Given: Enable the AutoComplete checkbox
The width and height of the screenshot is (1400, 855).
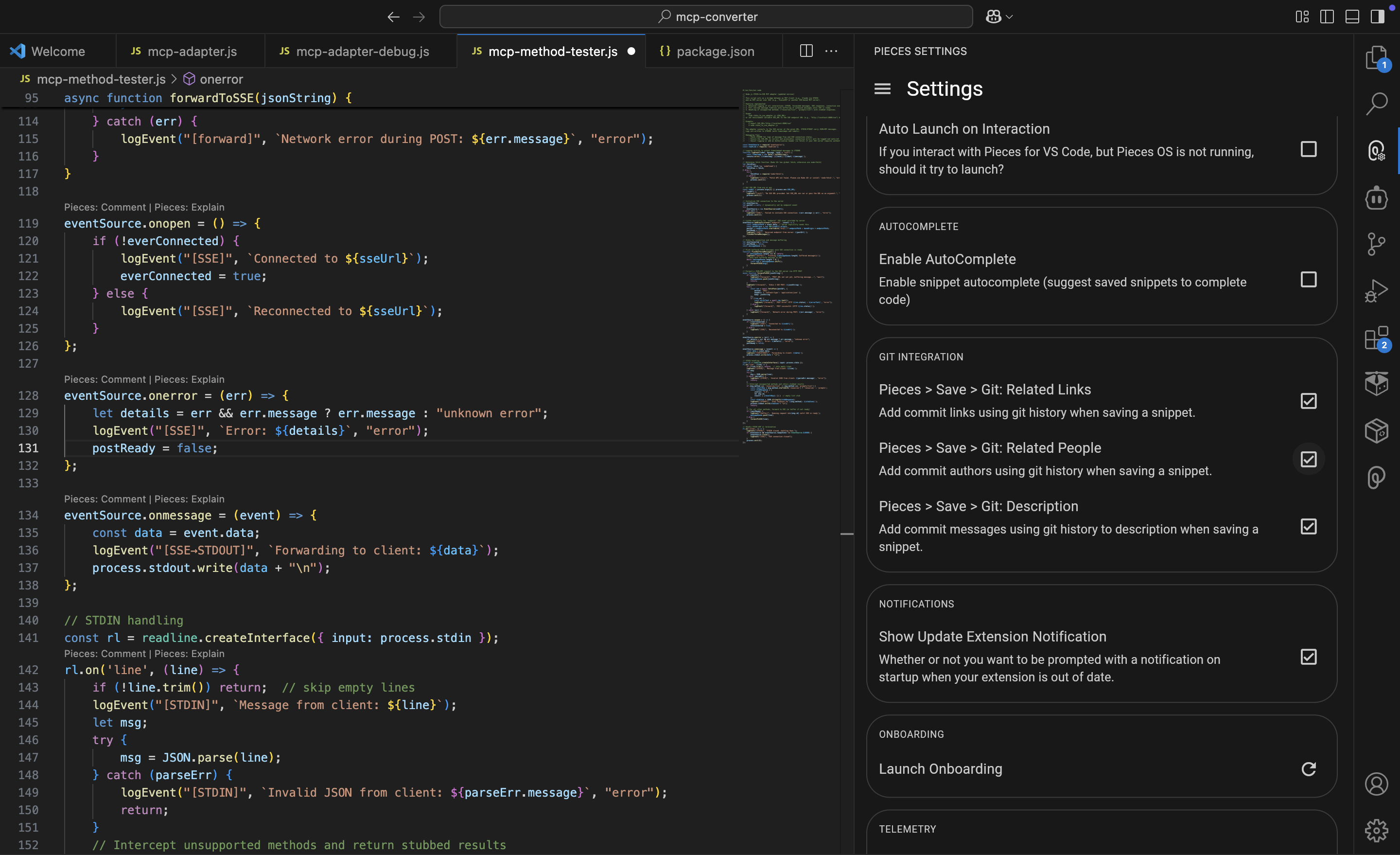Looking at the screenshot, I should click(x=1309, y=279).
